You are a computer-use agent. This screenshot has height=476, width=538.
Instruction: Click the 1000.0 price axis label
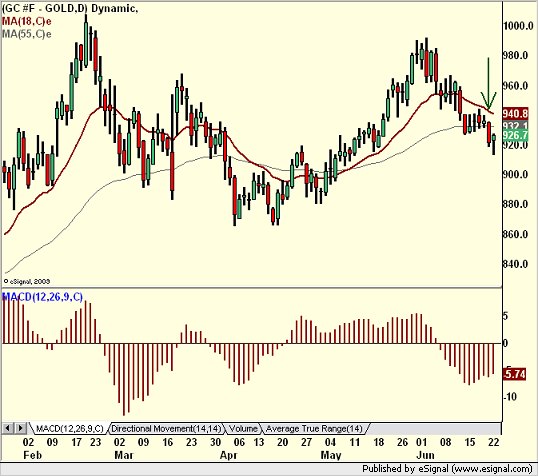pyautogui.click(x=518, y=26)
